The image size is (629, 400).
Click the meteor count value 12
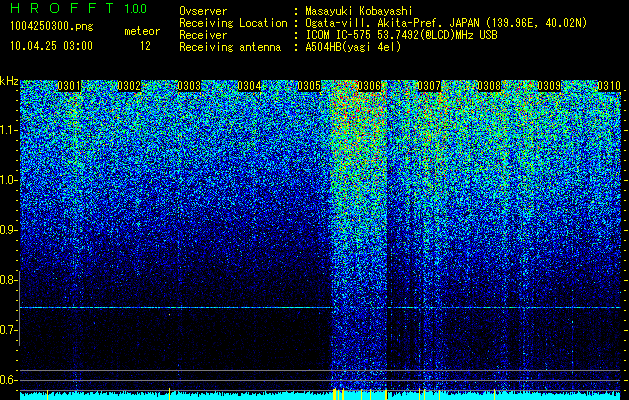(145, 46)
